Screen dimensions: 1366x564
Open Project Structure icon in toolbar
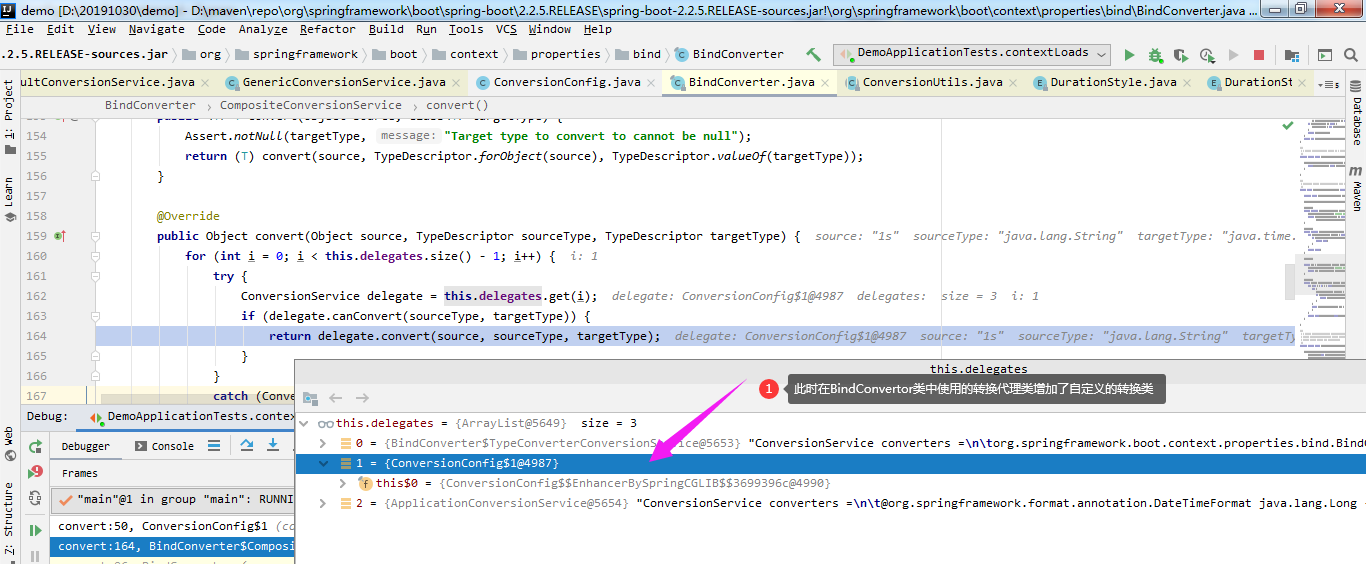[x=1292, y=55]
